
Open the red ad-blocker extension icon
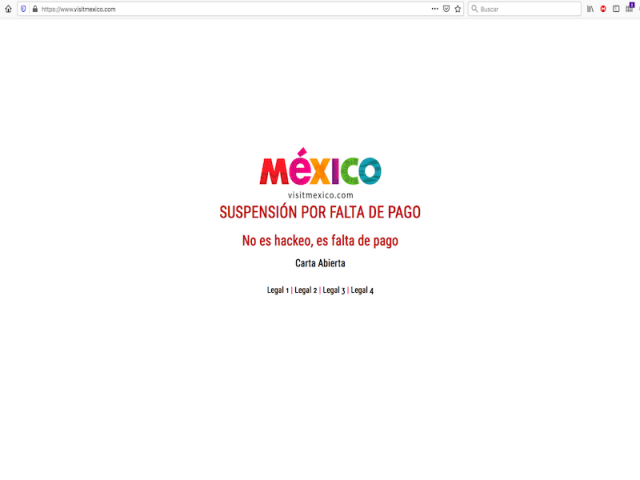tap(603, 9)
